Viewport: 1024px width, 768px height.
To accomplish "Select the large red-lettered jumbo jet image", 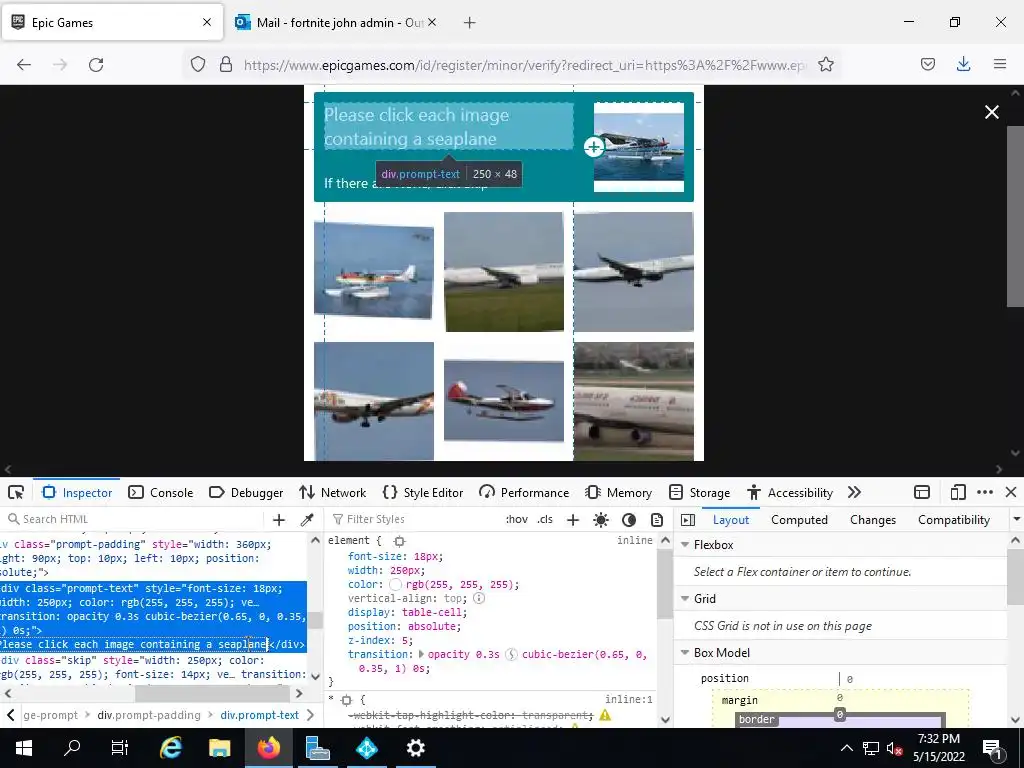I will 633,401.
